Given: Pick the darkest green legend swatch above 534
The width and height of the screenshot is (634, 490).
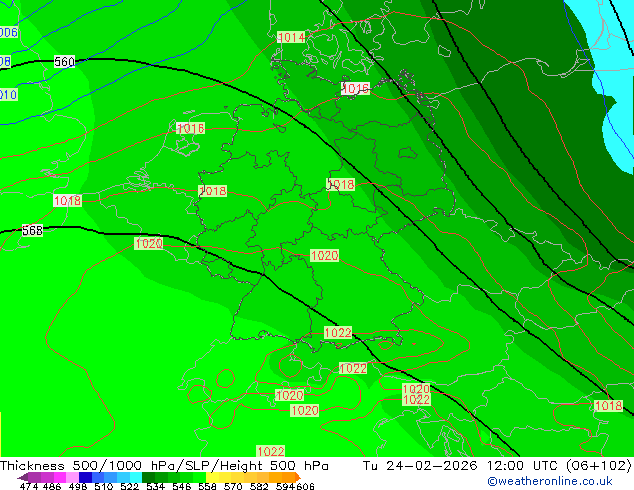Looking at the screenshot, I should point(148,477).
